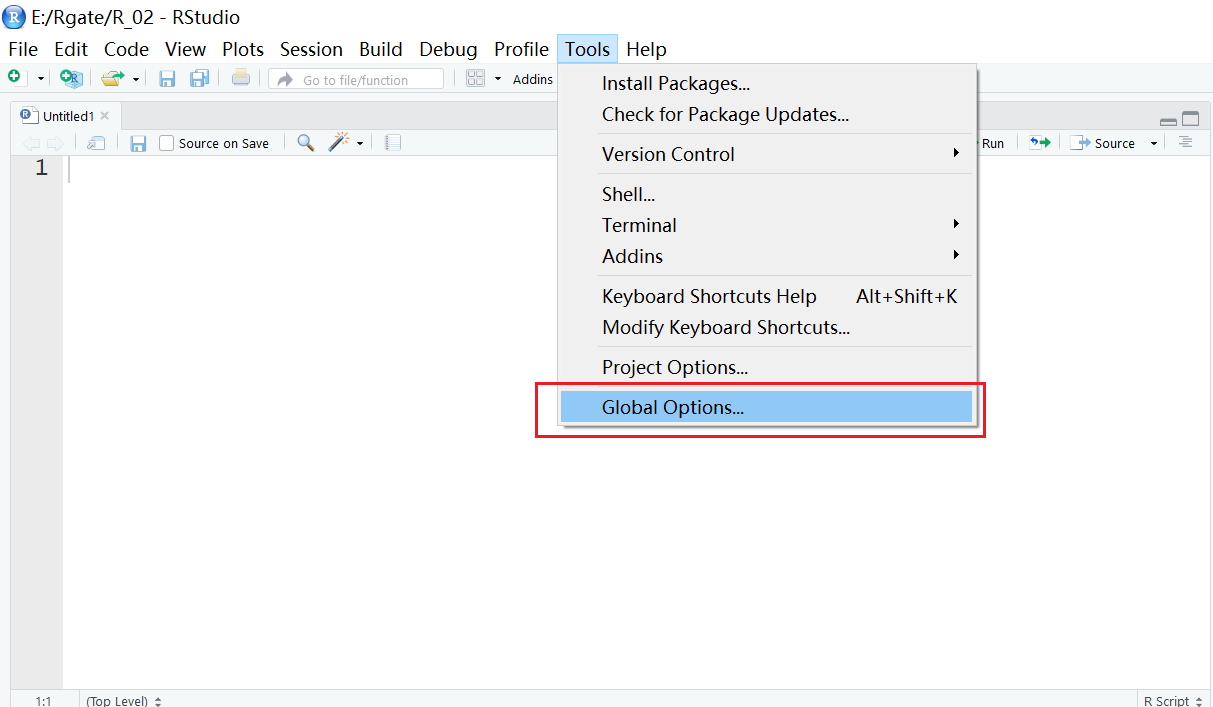This screenshot has height=707, width=1213.
Task: Open the Code menu
Action: tap(126, 49)
